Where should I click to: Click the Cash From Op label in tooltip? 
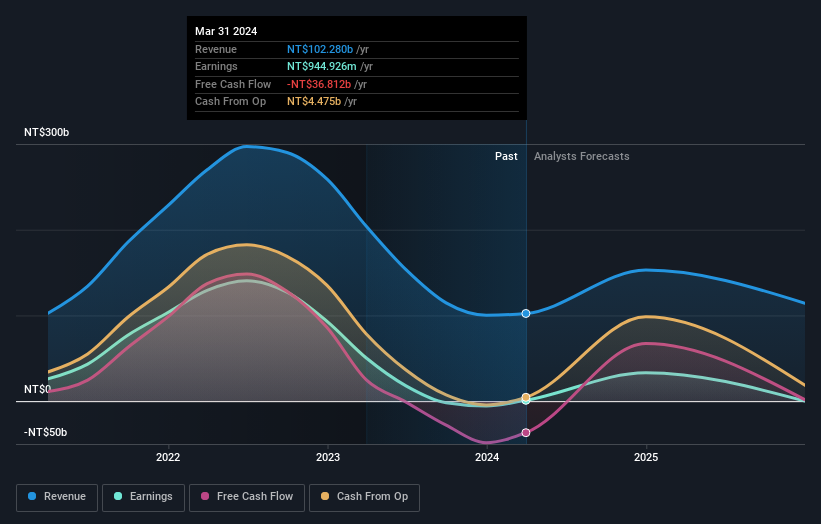230,102
